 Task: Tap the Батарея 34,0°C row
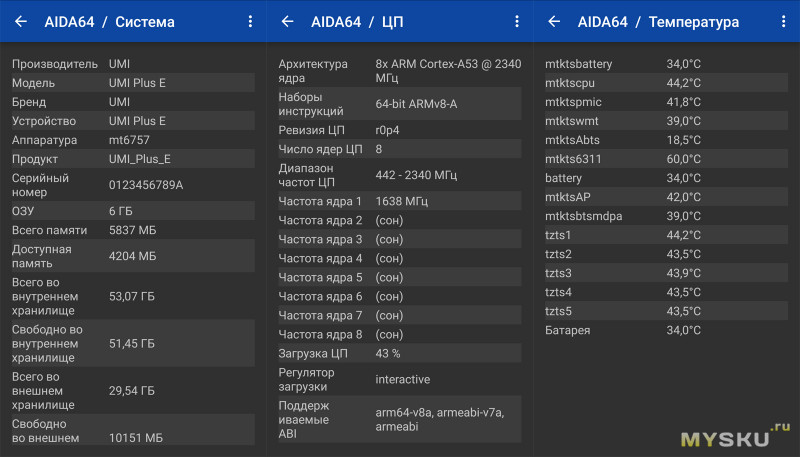(666, 330)
